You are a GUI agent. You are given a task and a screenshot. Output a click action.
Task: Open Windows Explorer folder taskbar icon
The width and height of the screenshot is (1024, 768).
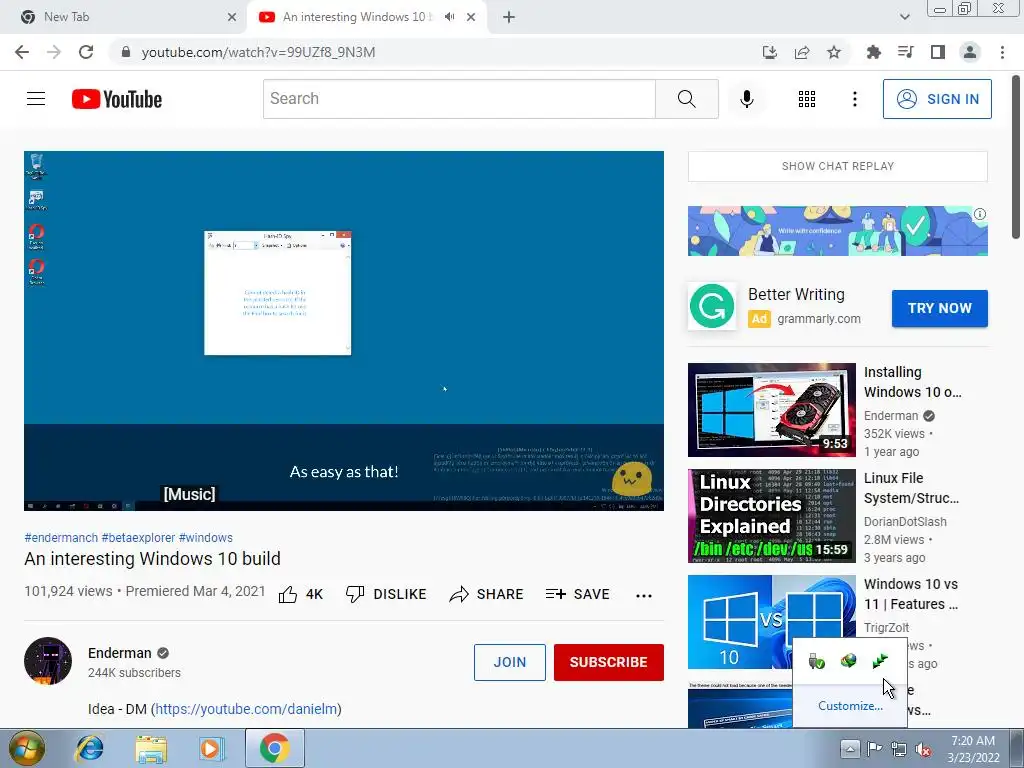[151, 748]
